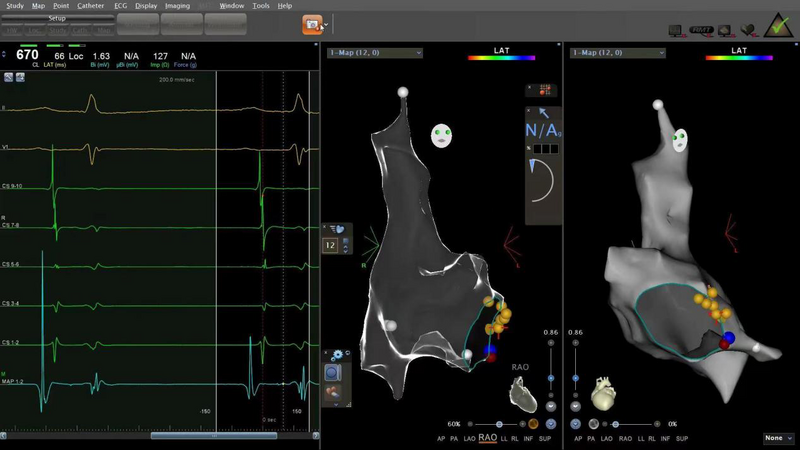This screenshot has width=800, height=450.
Task: Open the Catheter menu
Action: click(91, 6)
